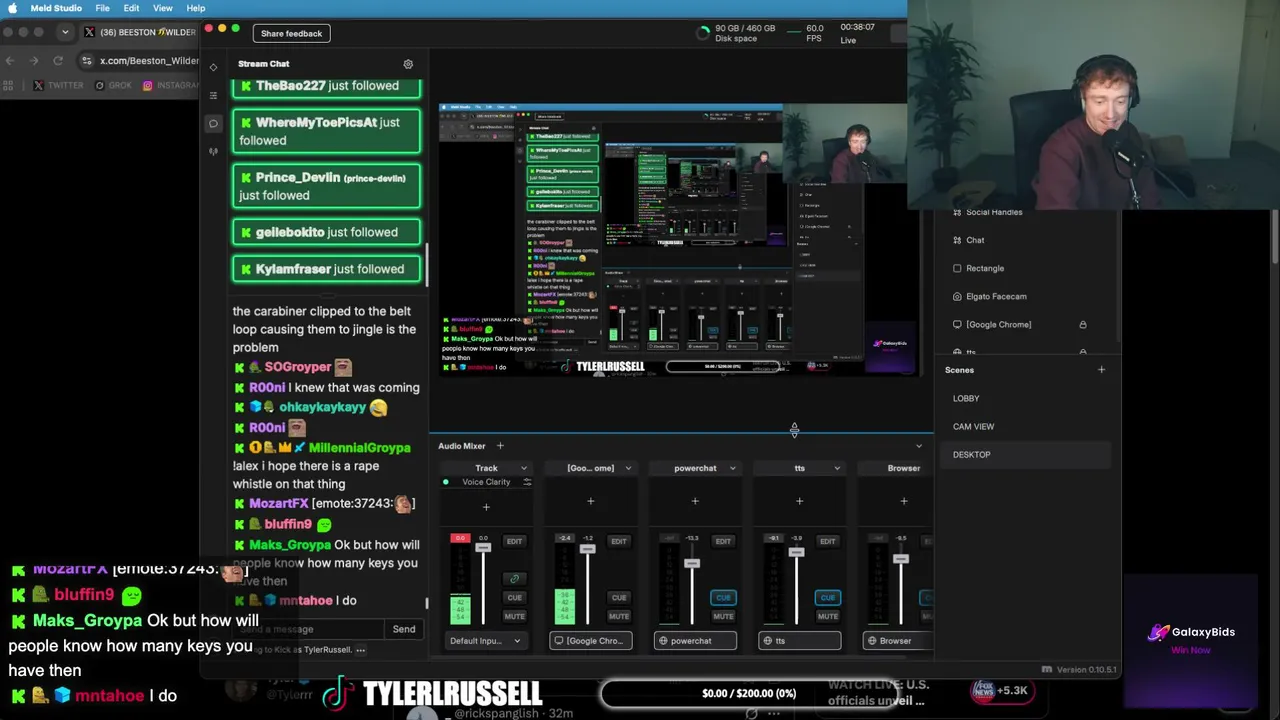Edit the powerchat channel
Viewport: 1280px width, 720px height.
coord(723,541)
